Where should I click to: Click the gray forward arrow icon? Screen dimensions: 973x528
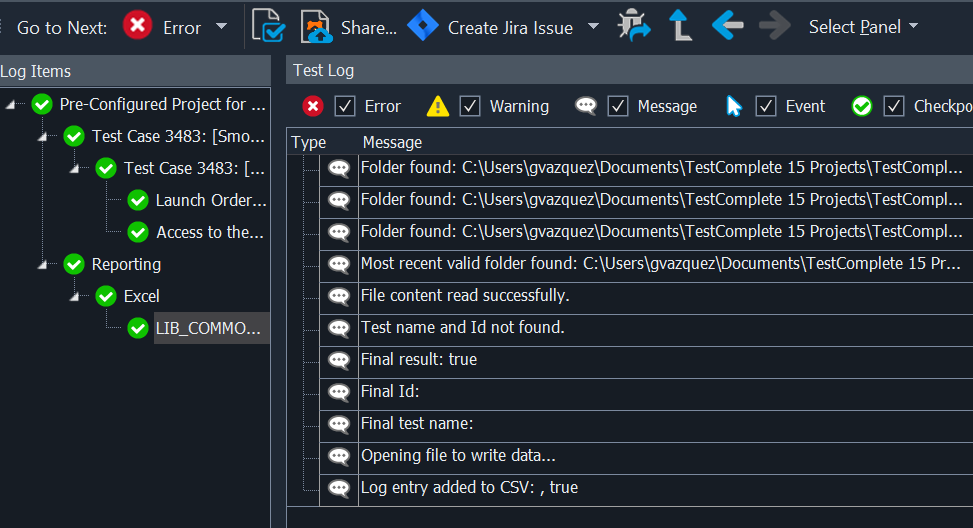click(x=774, y=27)
